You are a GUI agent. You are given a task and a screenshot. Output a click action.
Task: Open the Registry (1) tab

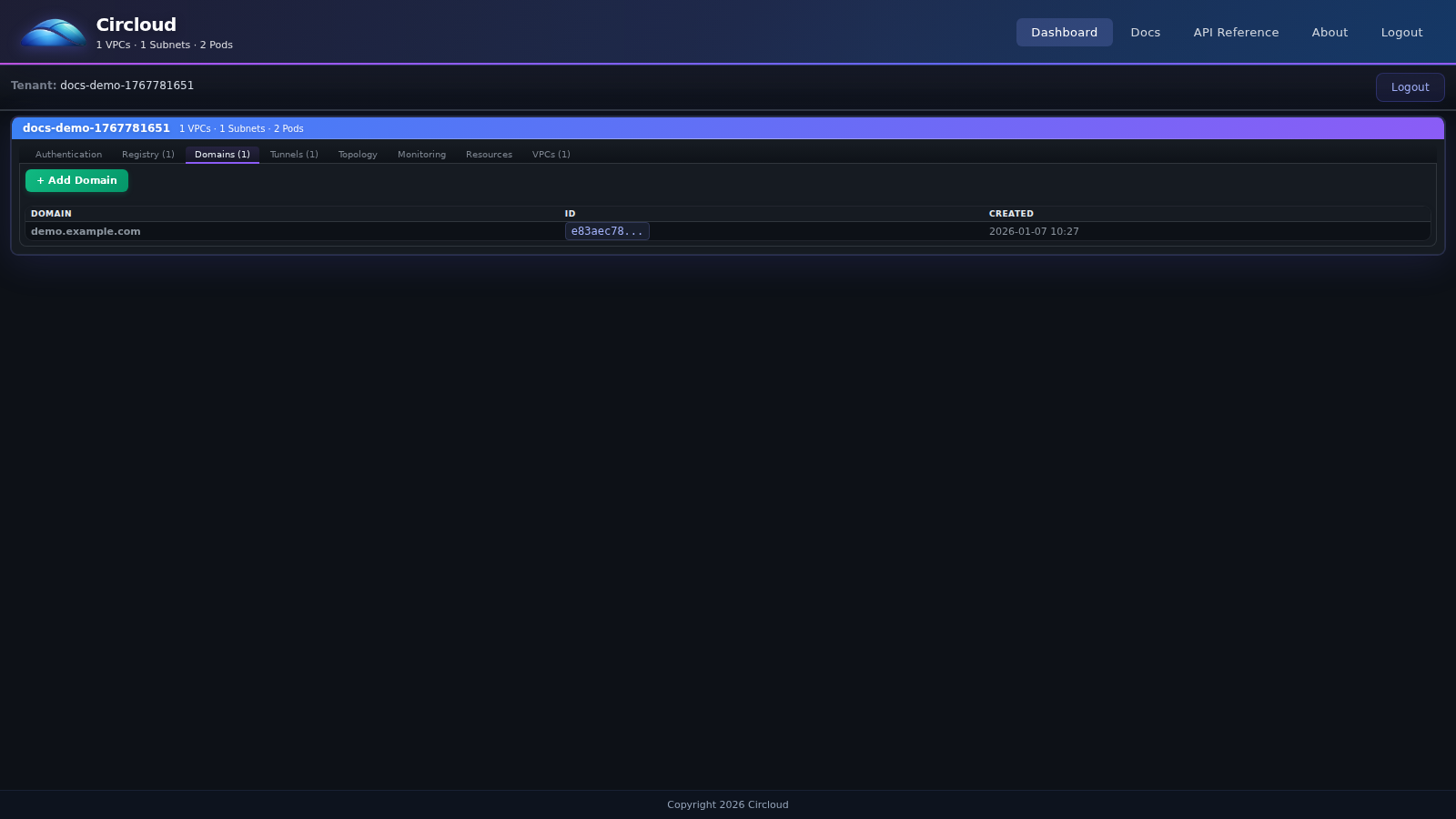pos(147,154)
